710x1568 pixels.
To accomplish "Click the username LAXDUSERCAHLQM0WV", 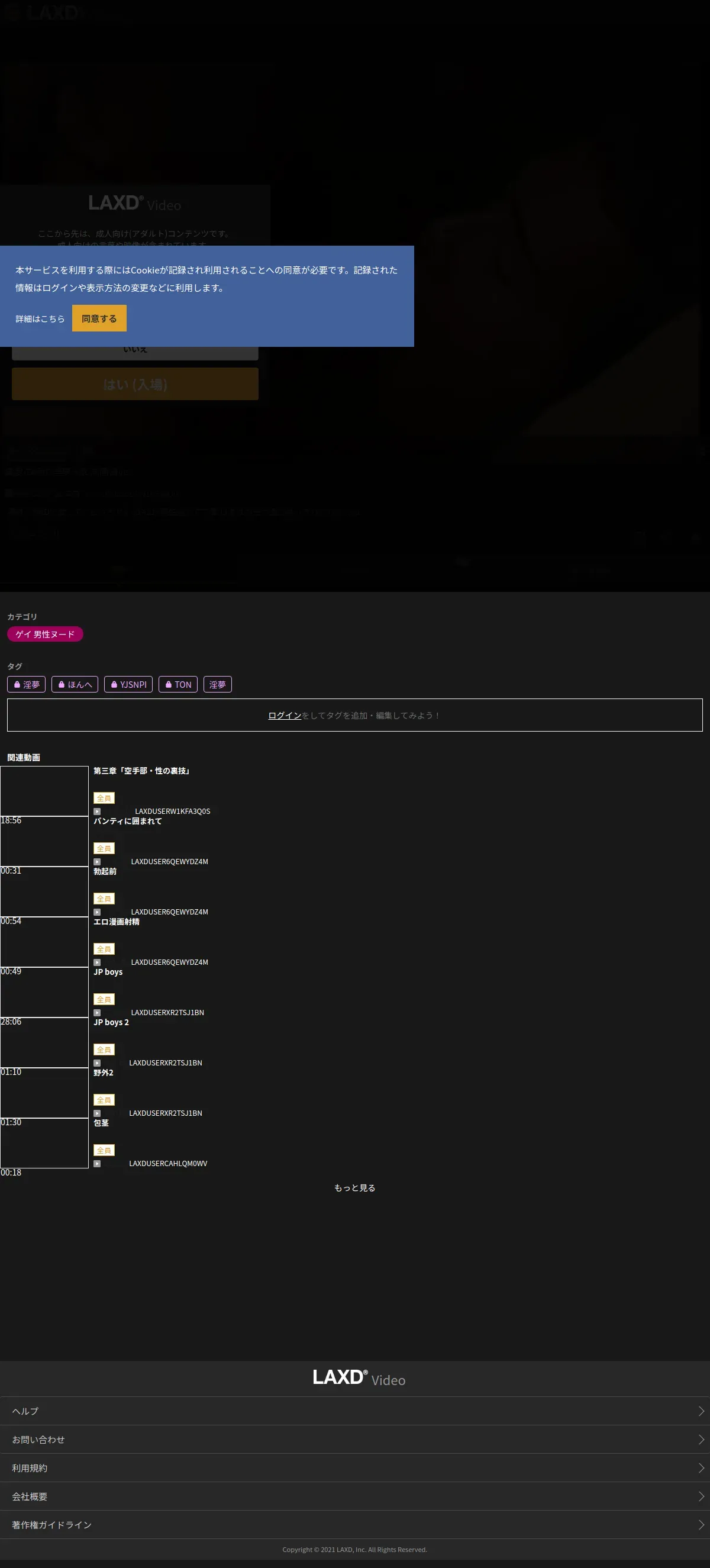I will (x=168, y=1164).
